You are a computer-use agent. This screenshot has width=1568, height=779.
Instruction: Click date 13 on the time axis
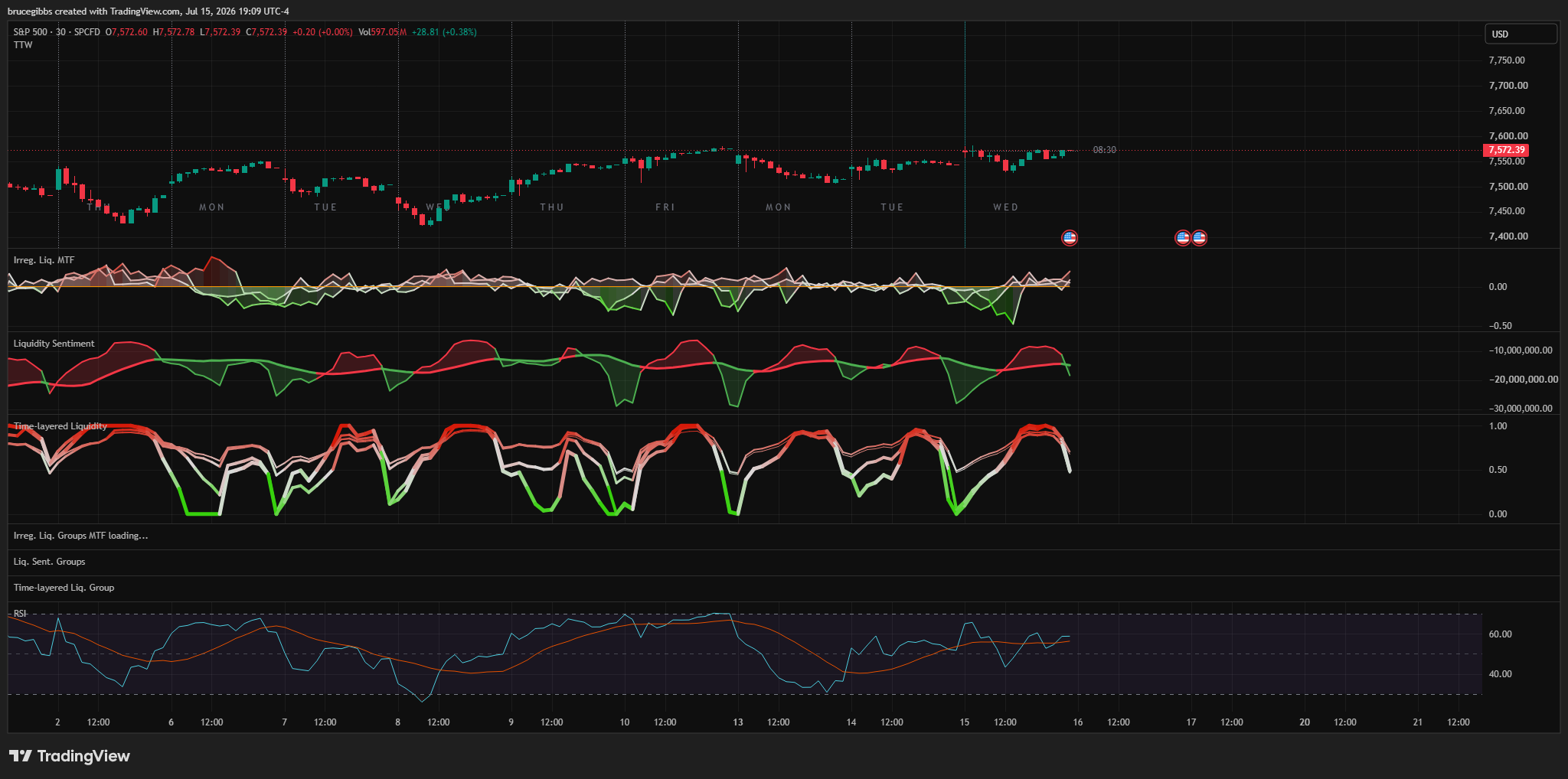[738, 722]
